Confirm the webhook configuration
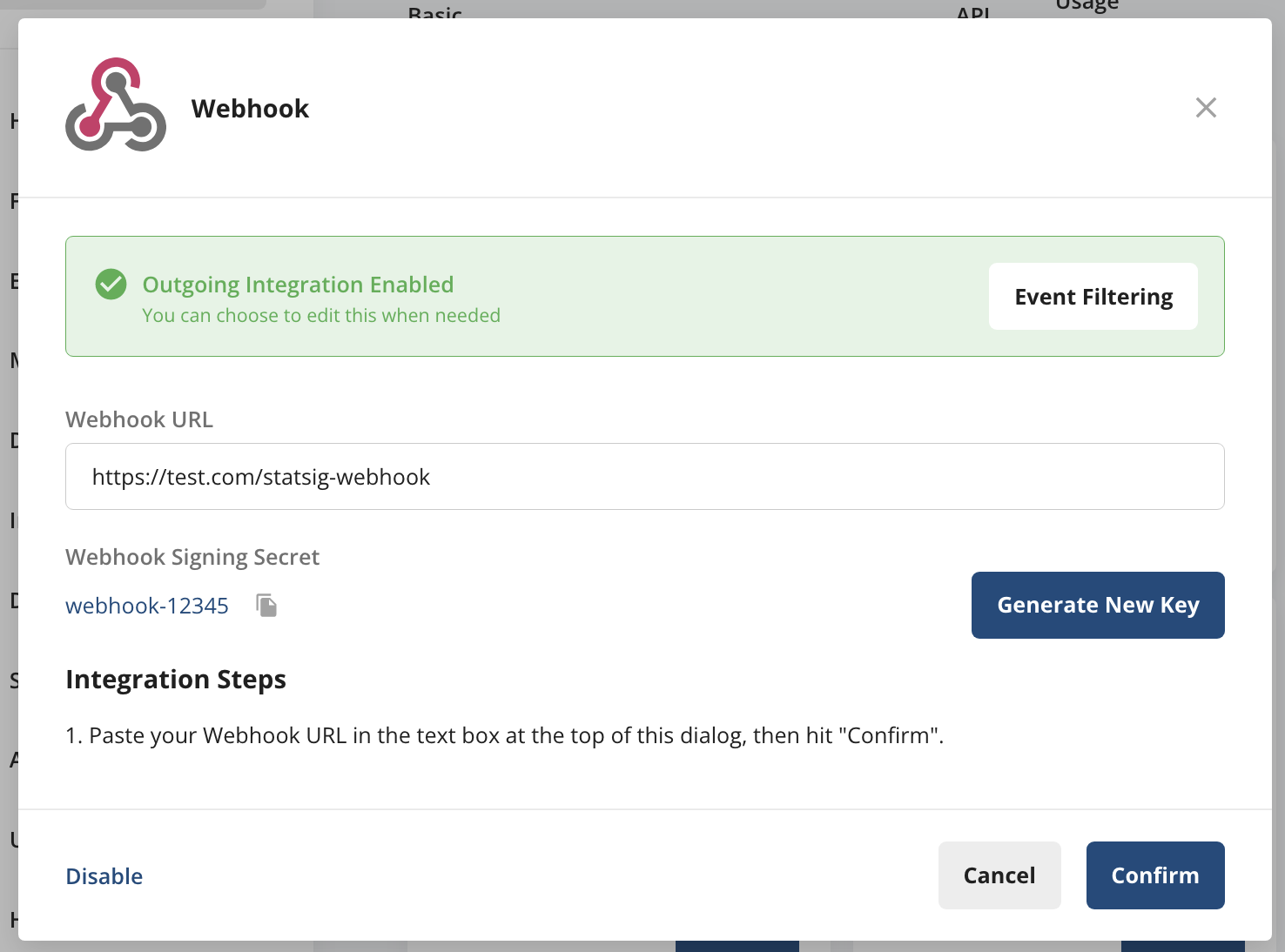This screenshot has height=952, width=1285. [x=1155, y=875]
